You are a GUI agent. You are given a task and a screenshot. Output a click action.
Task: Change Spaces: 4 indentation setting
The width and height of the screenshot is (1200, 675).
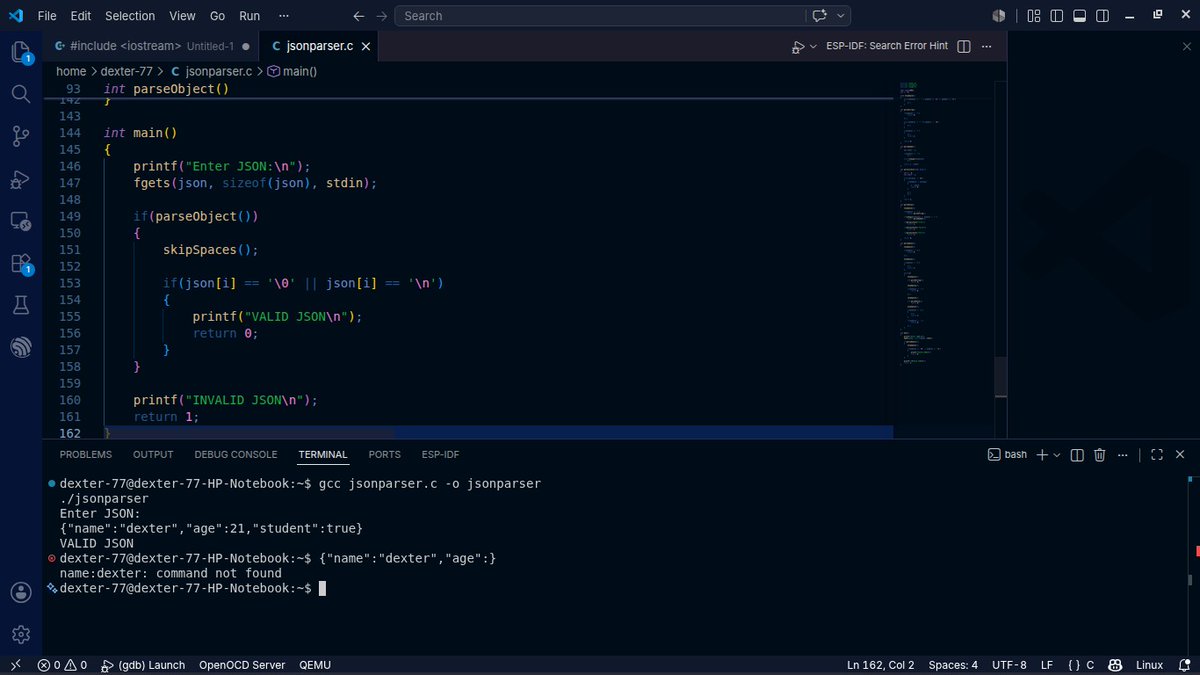point(953,665)
